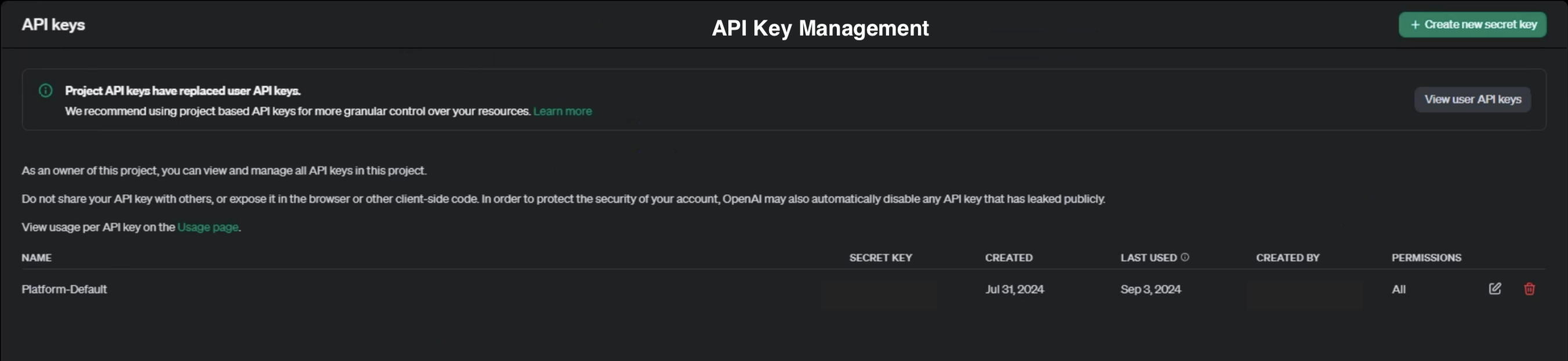Click the SECRET KEY column header
Viewport: 1568px width, 361px height.
point(880,258)
